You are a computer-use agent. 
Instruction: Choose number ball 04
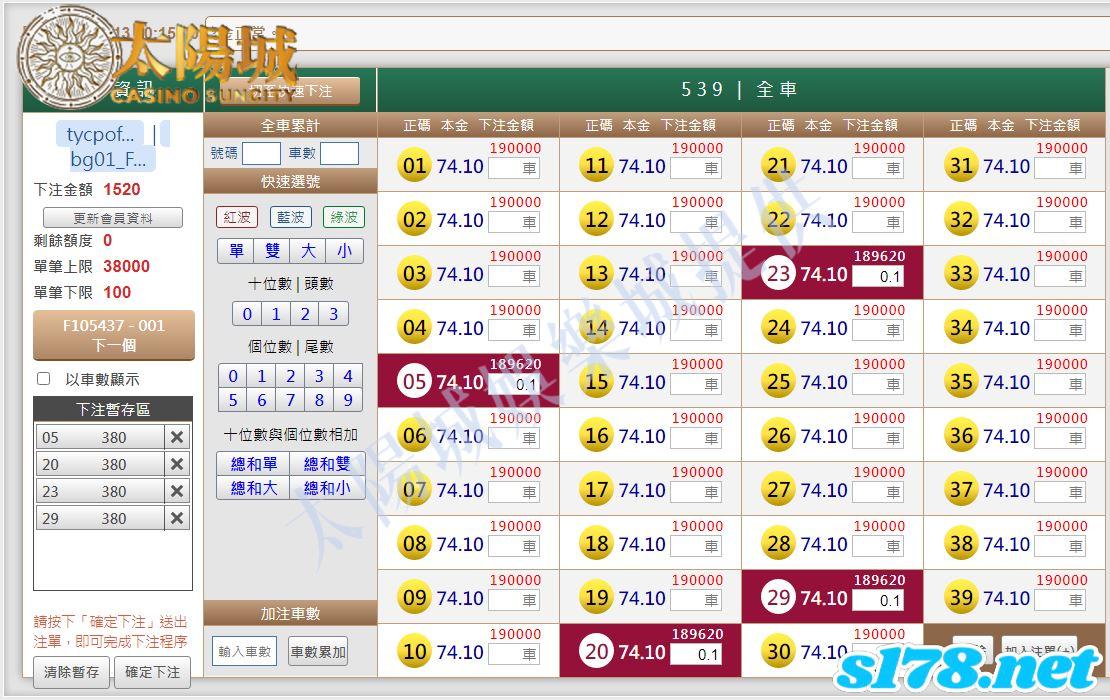click(414, 328)
